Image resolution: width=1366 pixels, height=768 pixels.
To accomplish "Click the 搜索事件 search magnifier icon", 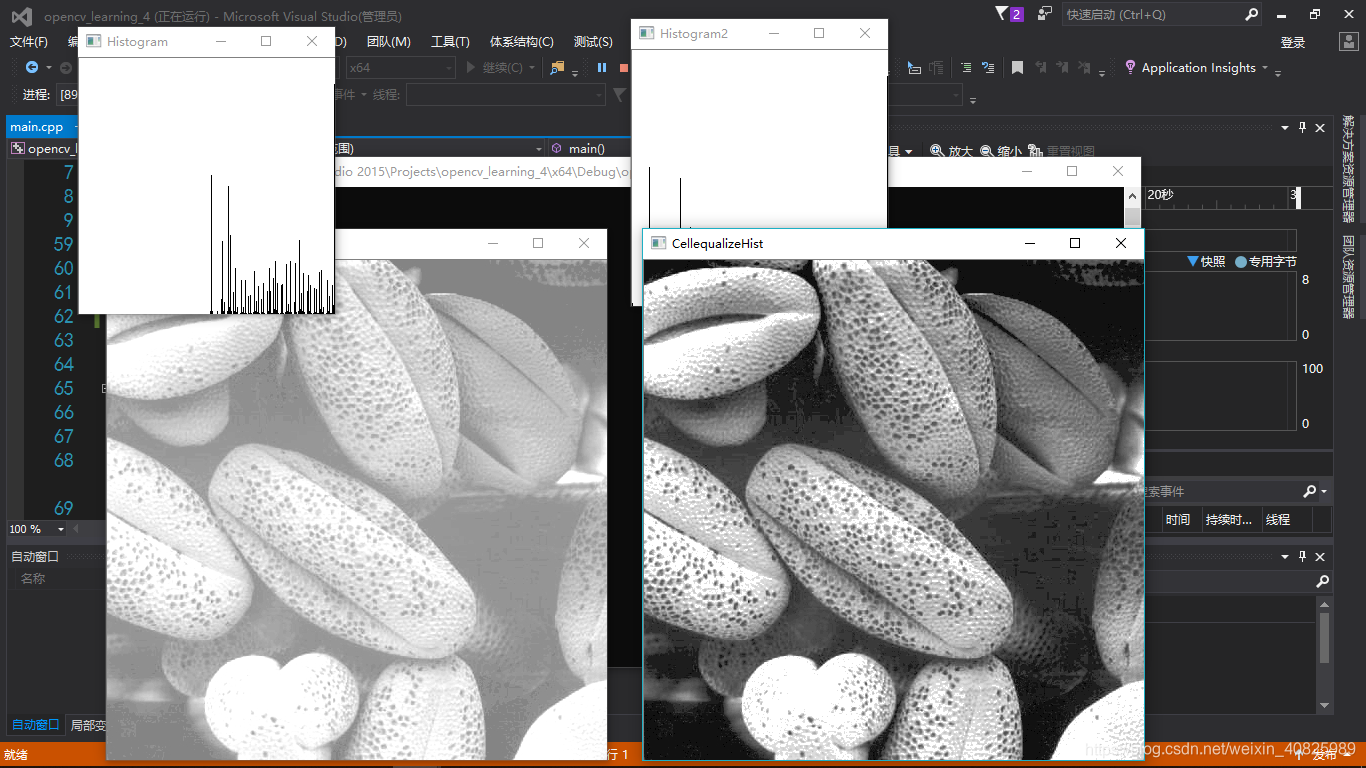I will tap(1310, 492).
